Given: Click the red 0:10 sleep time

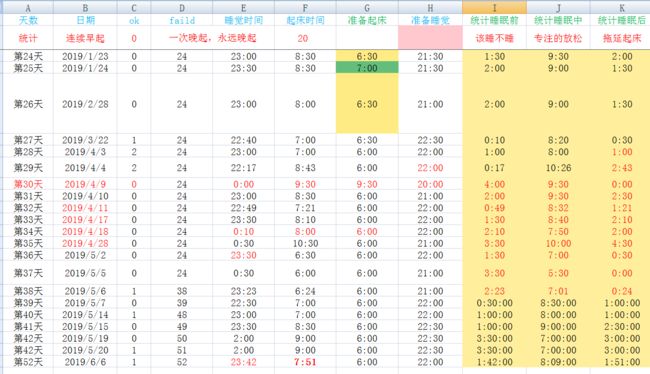Looking at the screenshot, I should click(x=243, y=231).
